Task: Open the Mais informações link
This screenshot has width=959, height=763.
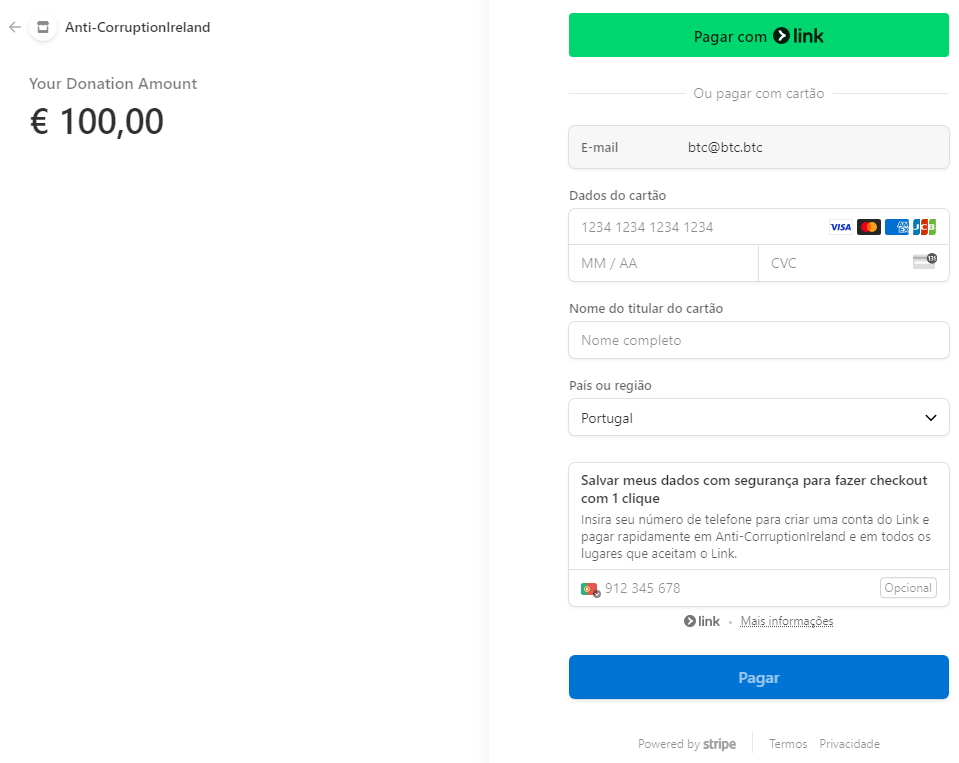Action: tap(786, 621)
